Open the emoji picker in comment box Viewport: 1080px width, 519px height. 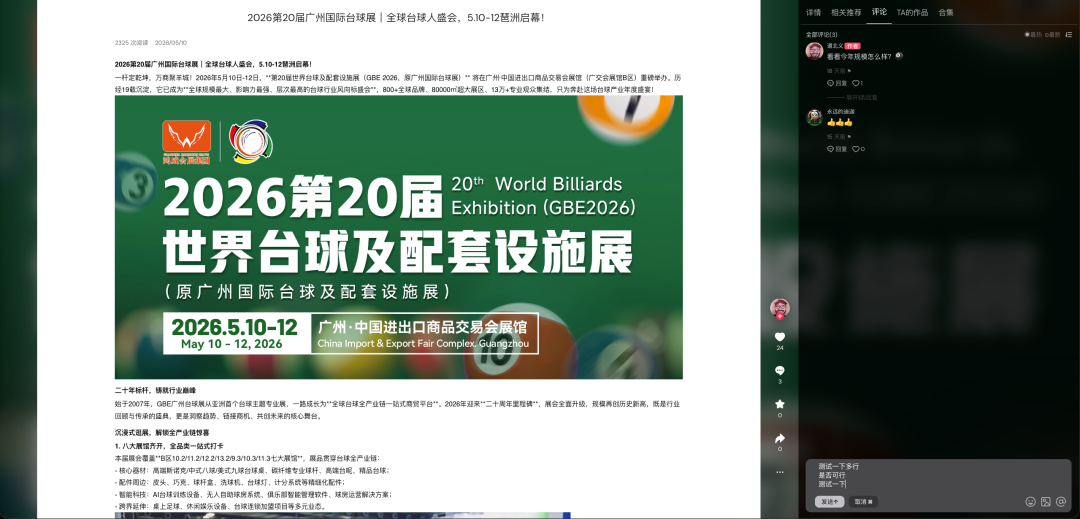[1030, 502]
